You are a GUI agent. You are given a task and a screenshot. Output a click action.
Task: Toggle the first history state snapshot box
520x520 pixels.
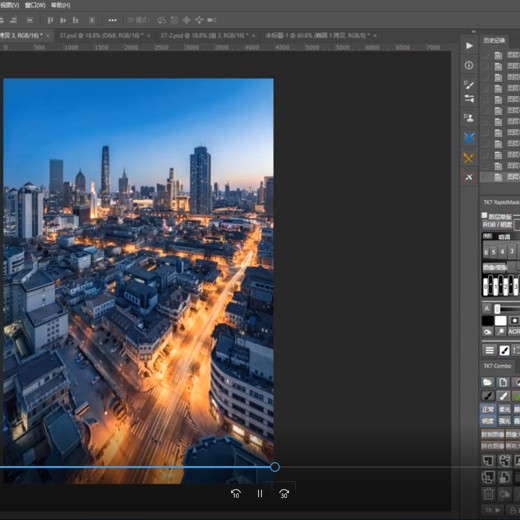click(486, 55)
